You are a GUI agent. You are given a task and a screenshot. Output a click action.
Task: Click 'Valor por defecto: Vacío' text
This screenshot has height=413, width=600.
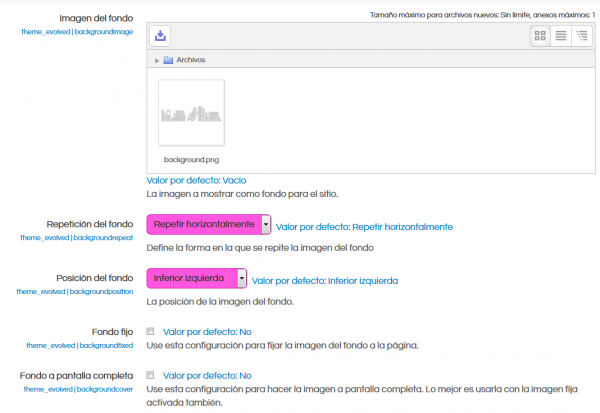point(196,180)
